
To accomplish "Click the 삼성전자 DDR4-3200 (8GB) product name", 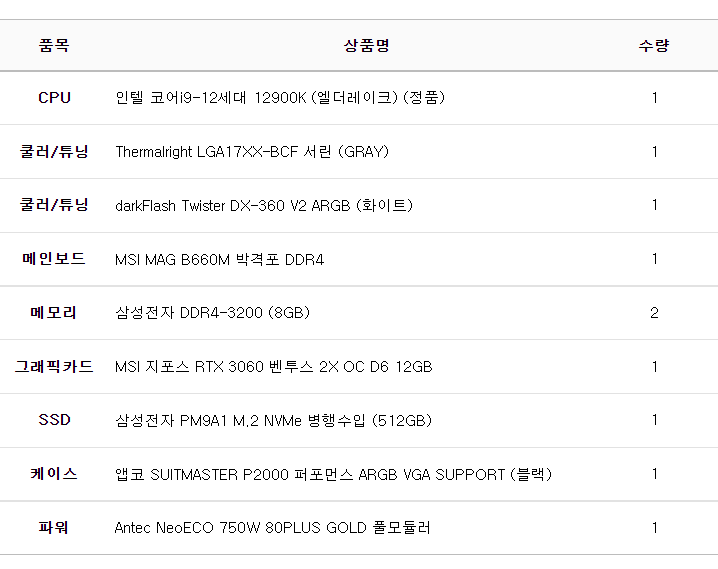I will [x=212, y=313].
